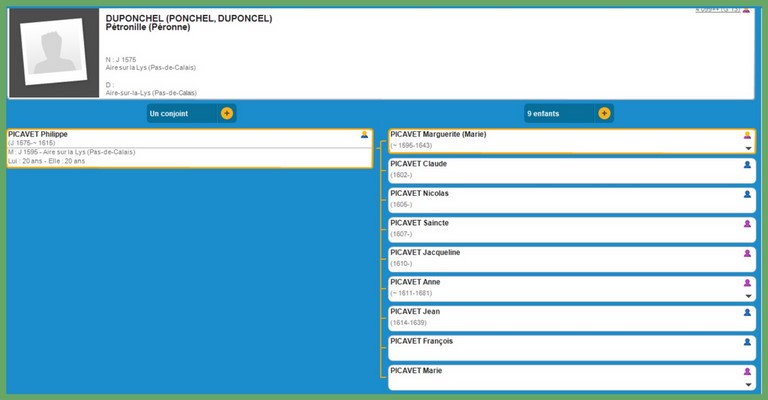Add a child with the plus button
The image size is (768, 400).
click(604, 113)
